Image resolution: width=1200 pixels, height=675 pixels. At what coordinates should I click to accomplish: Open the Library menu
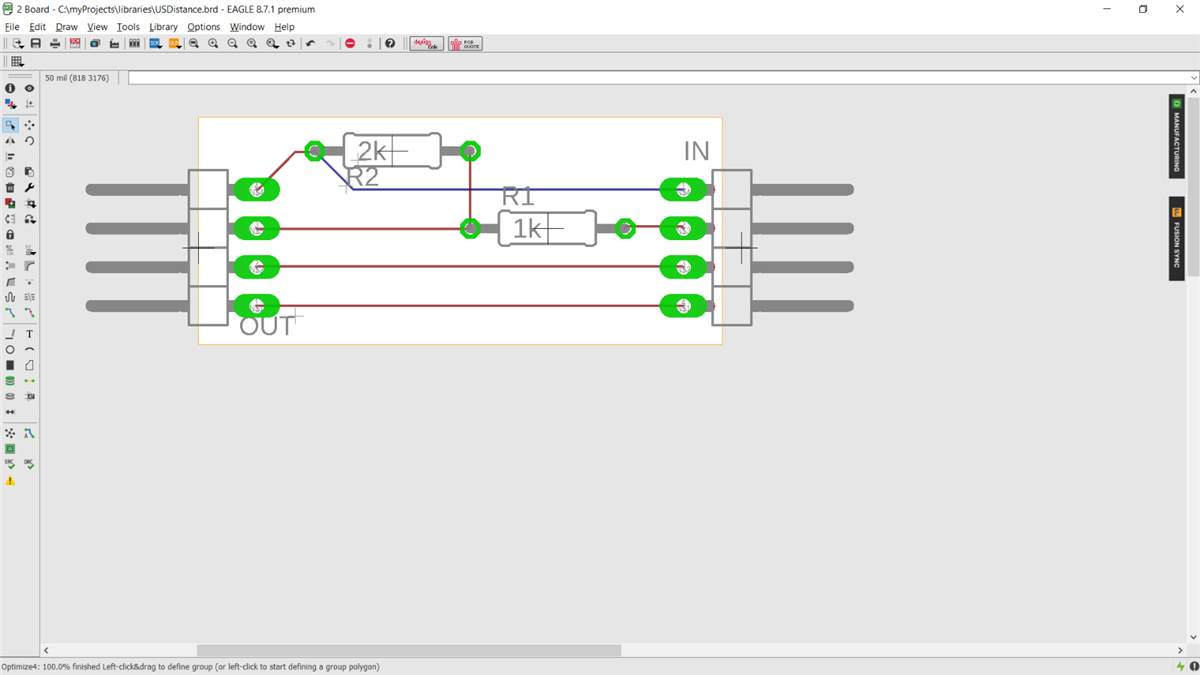pos(163,27)
